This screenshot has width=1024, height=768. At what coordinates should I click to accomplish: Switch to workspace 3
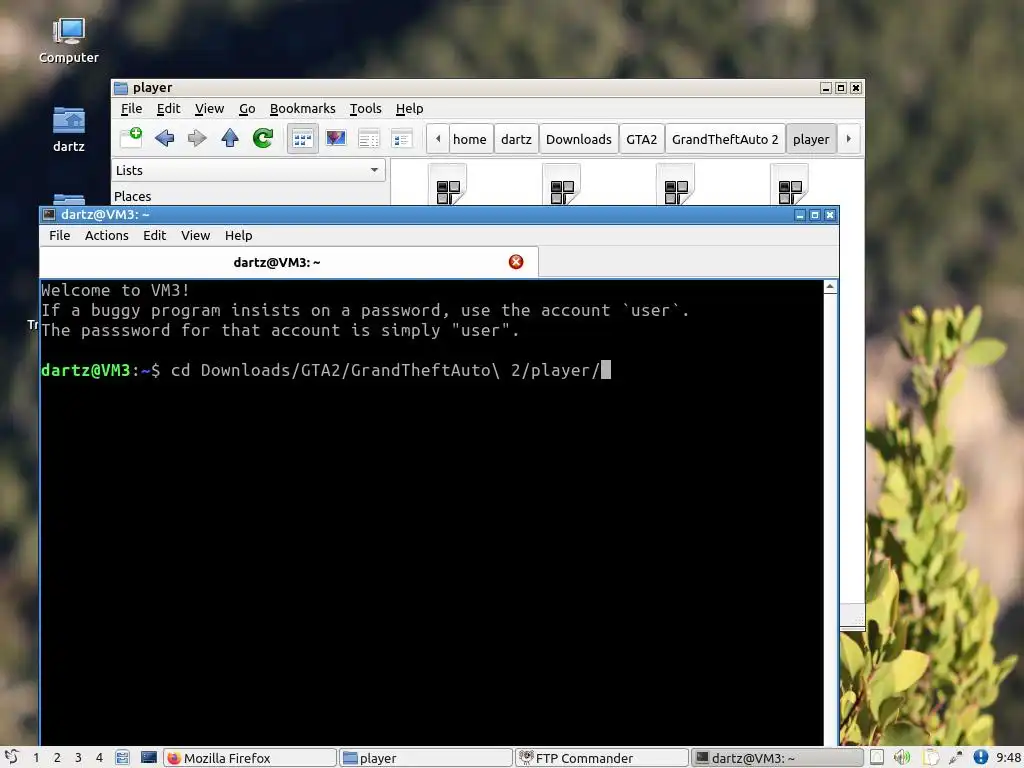78,758
